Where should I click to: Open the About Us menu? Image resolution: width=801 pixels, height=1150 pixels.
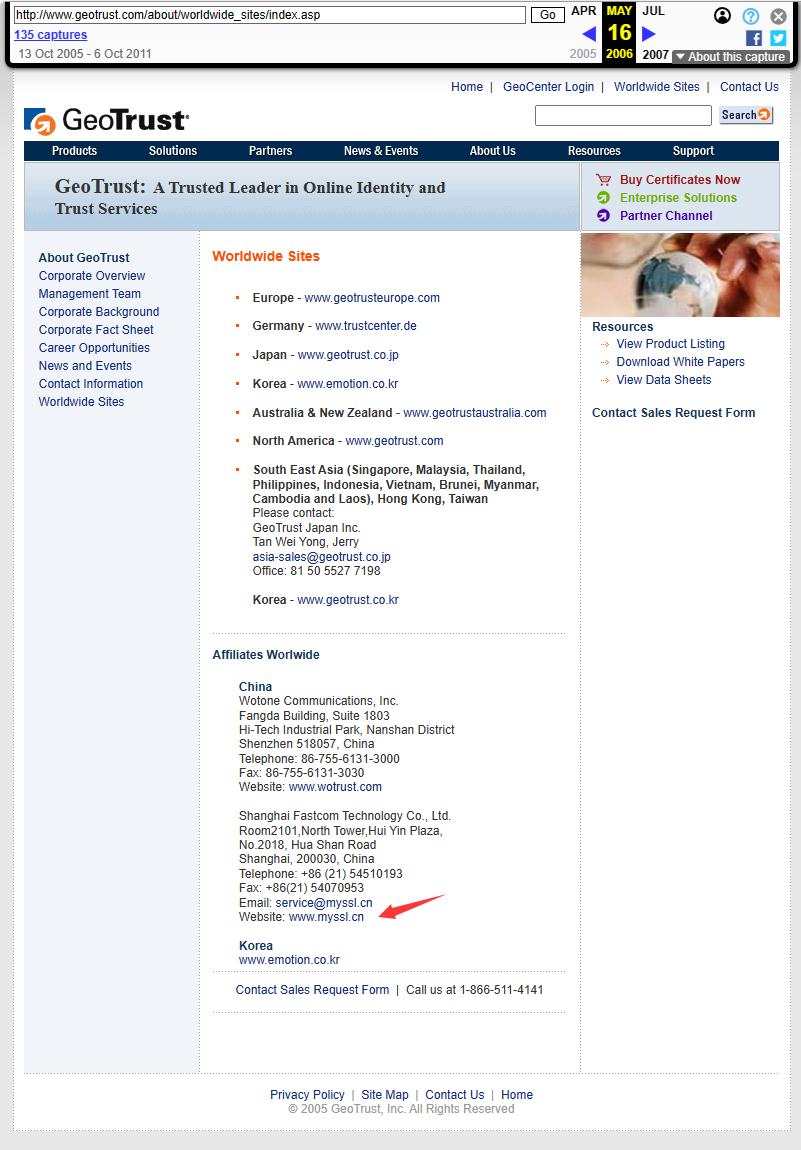(493, 151)
